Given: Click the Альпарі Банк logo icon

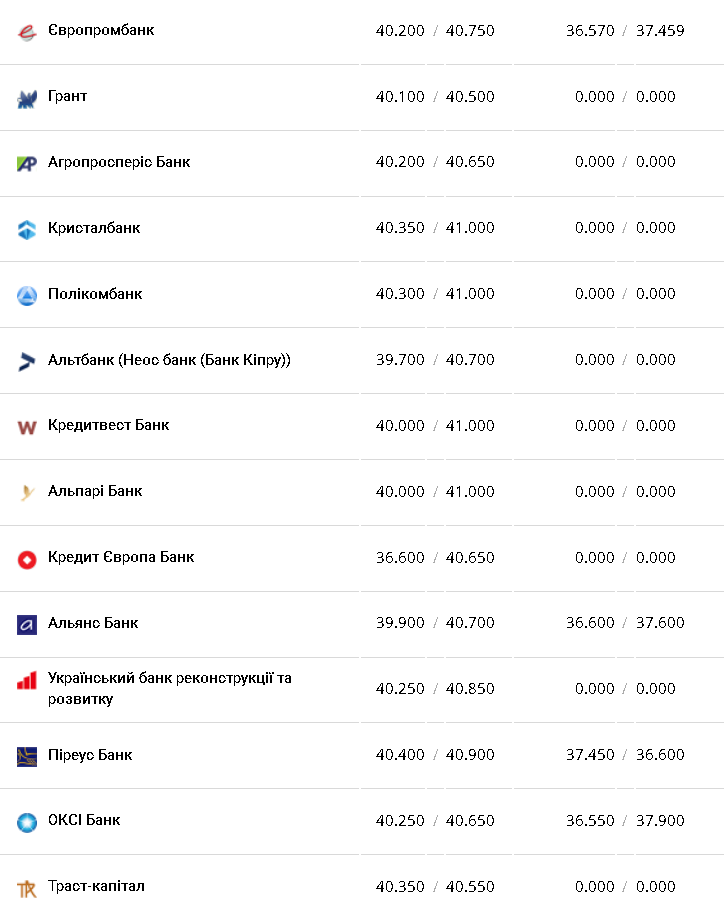Looking at the screenshot, I should coord(27,492).
